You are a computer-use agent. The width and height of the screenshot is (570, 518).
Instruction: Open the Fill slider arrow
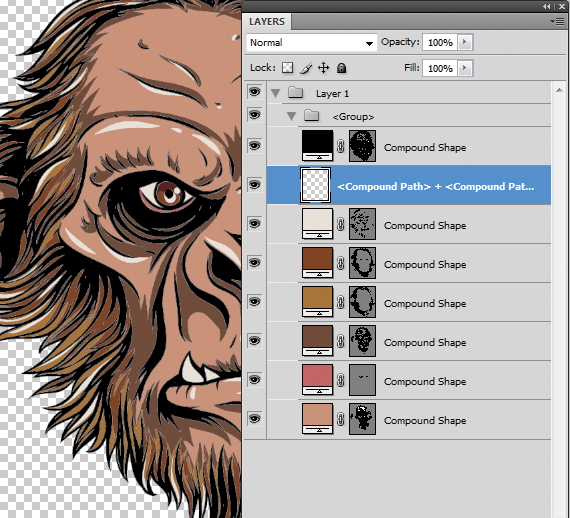point(465,68)
